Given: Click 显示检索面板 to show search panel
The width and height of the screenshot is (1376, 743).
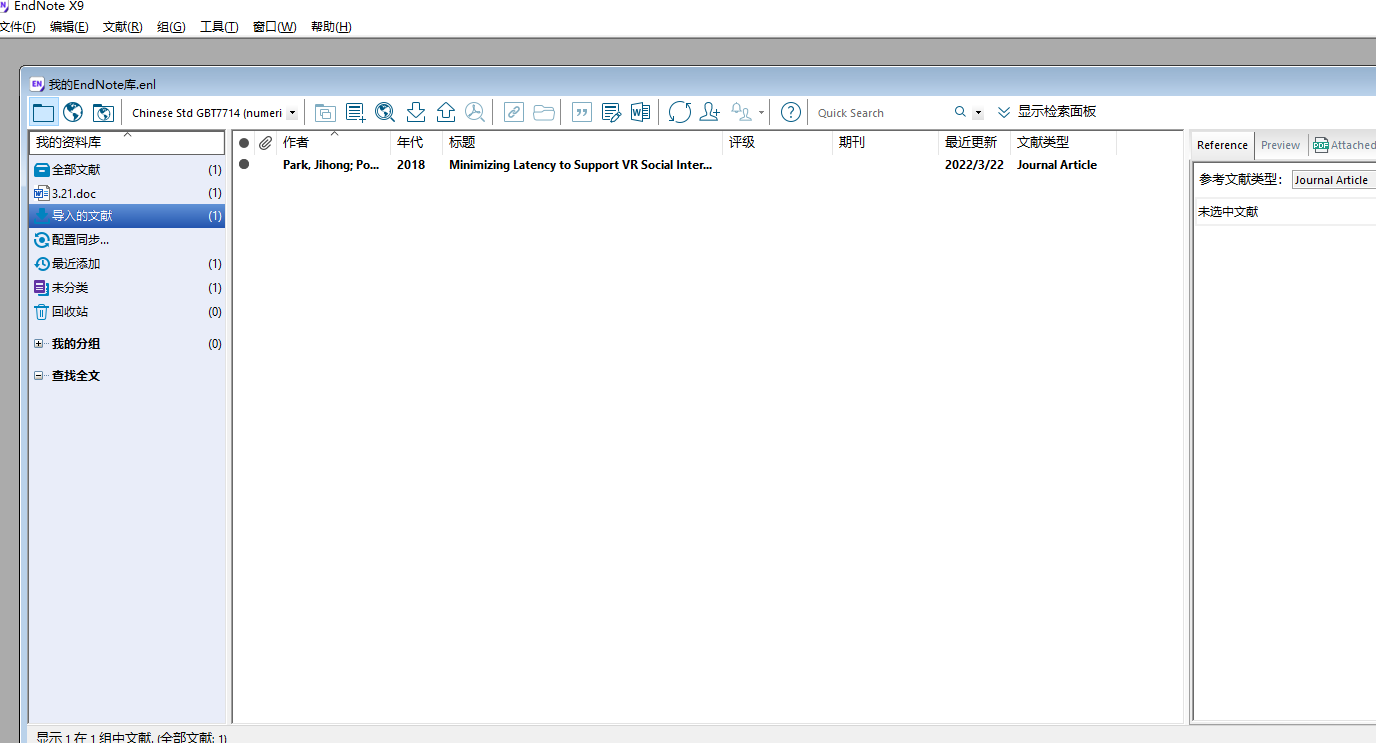Looking at the screenshot, I should (x=1047, y=112).
